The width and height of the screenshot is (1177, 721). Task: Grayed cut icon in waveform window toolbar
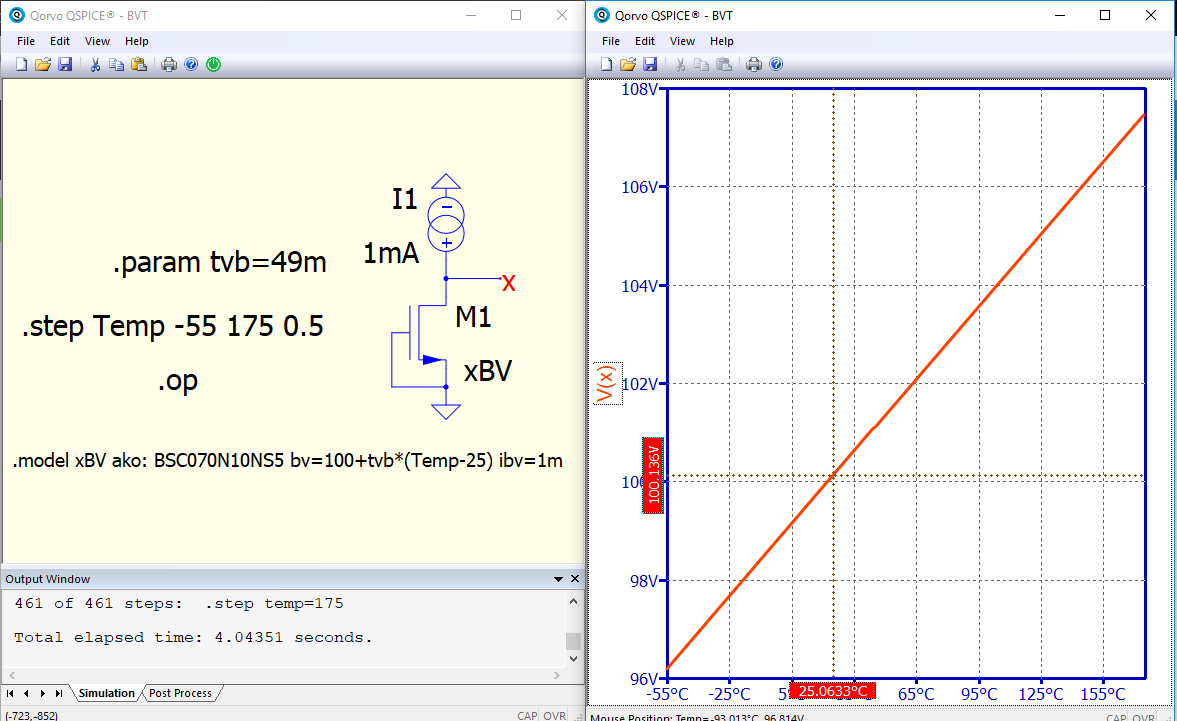(x=680, y=65)
